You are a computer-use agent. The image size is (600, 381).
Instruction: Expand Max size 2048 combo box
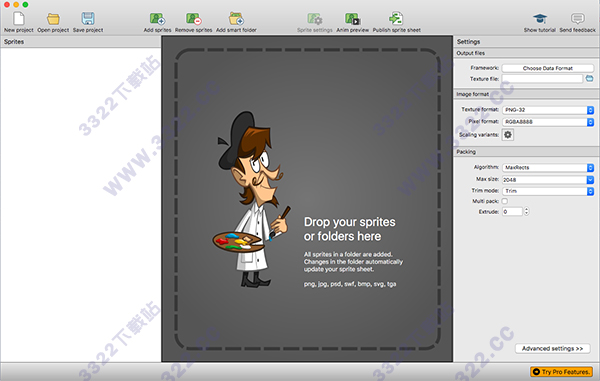548,179
